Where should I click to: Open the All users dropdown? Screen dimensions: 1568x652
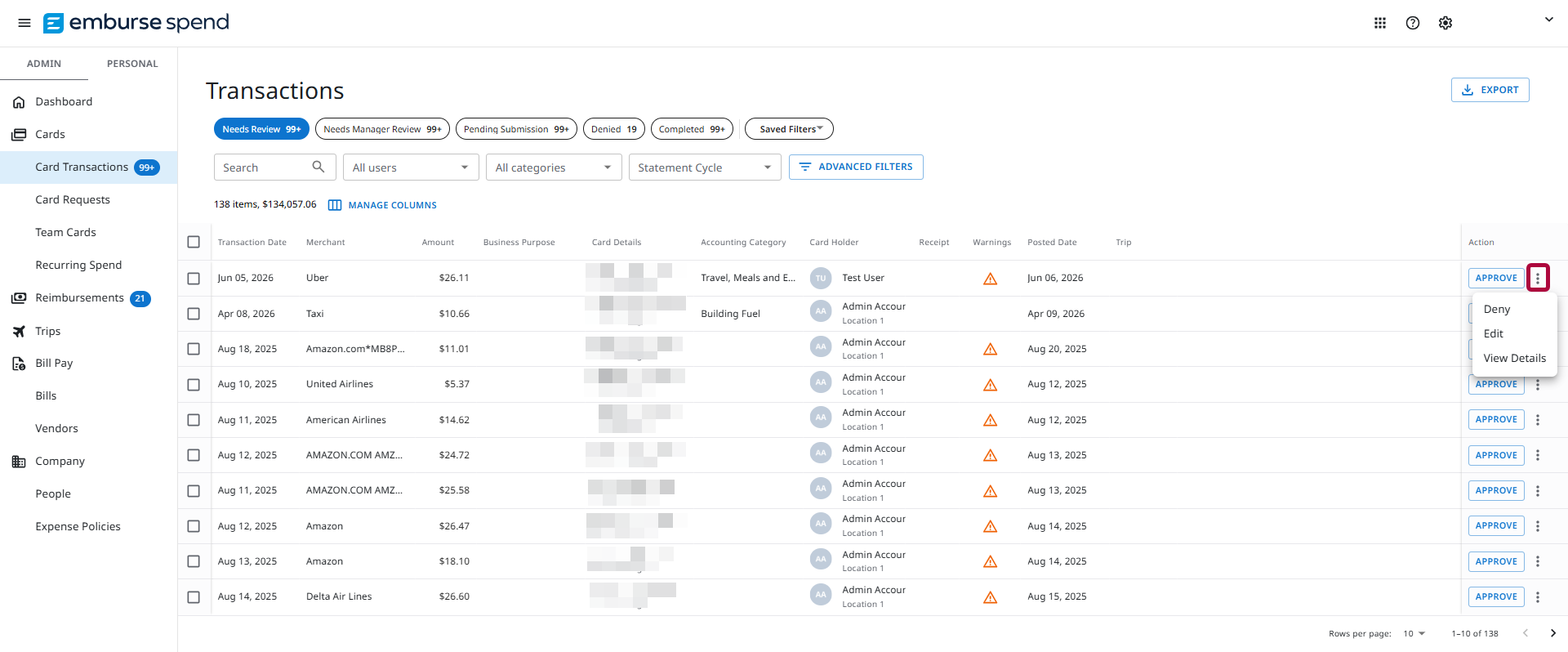tap(411, 167)
